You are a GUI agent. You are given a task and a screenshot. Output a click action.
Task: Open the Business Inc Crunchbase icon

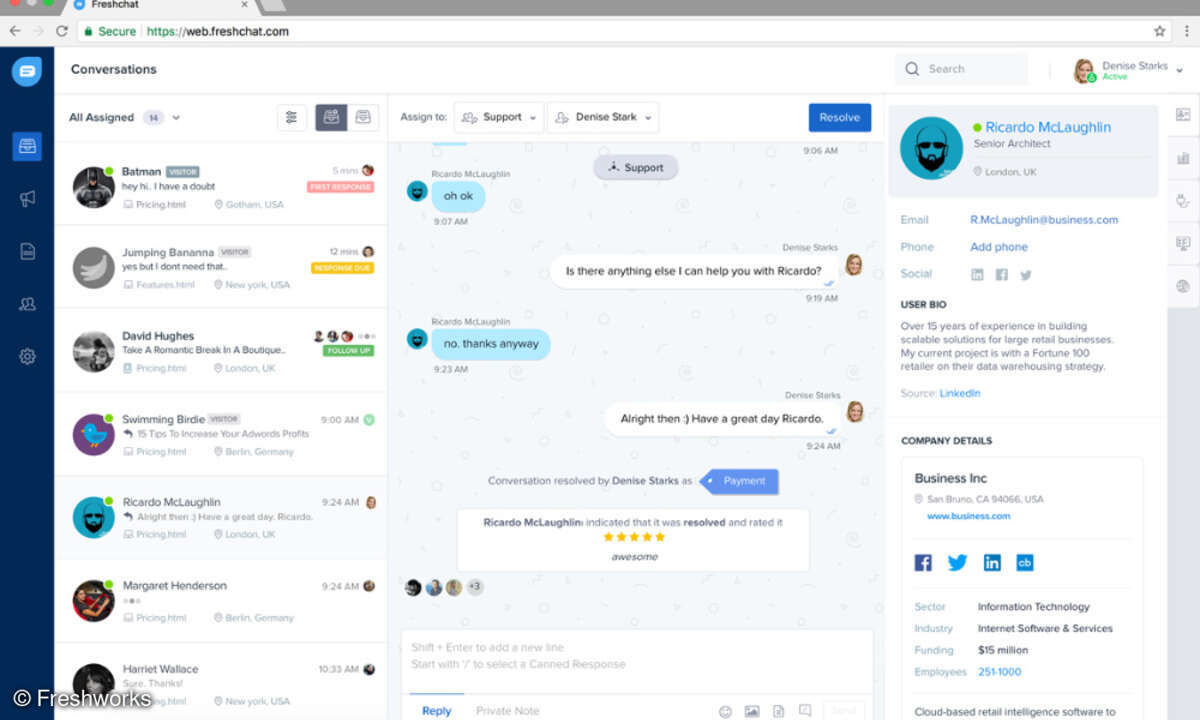click(1025, 563)
